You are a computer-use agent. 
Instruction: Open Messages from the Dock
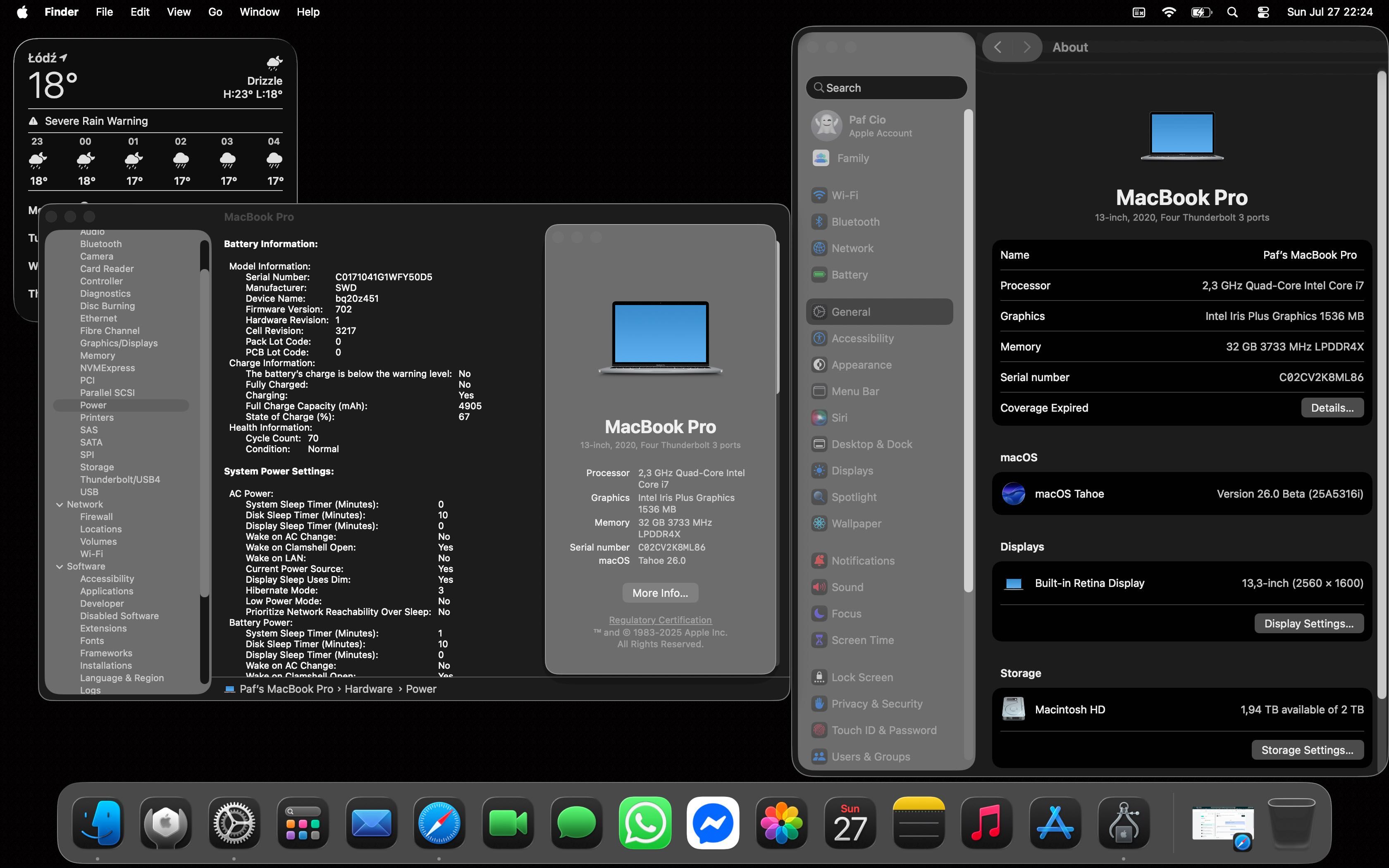576,823
